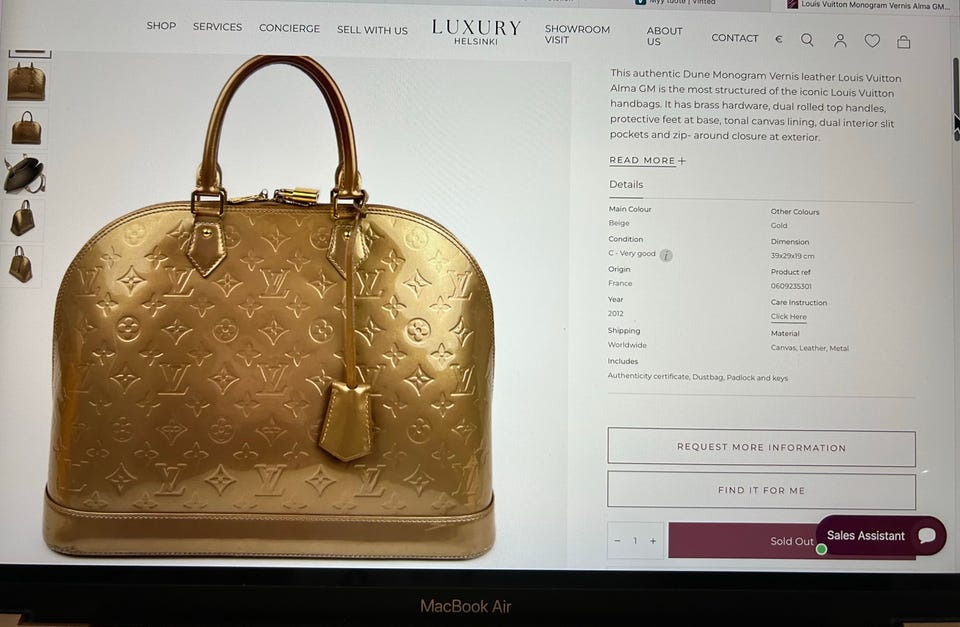View the open-bag interior thumbnail
The width and height of the screenshot is (960, 627).
pos(24,174)
